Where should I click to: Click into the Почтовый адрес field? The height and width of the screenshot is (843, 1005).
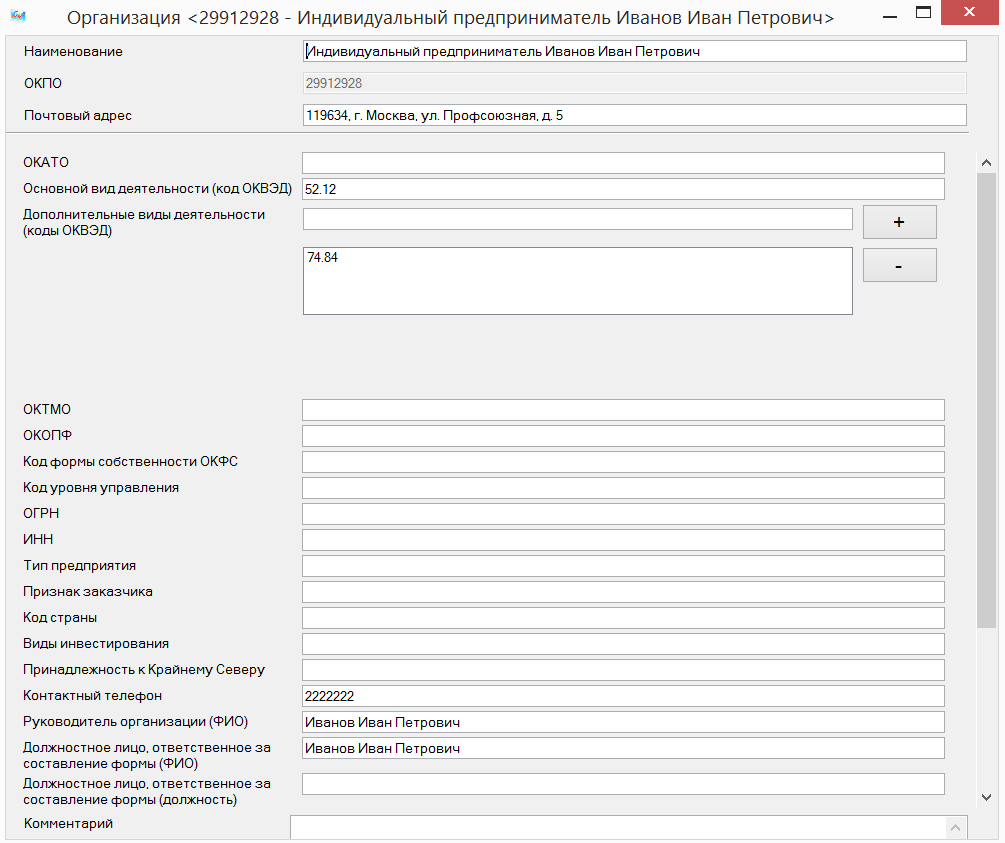click(x=634, y=116)
